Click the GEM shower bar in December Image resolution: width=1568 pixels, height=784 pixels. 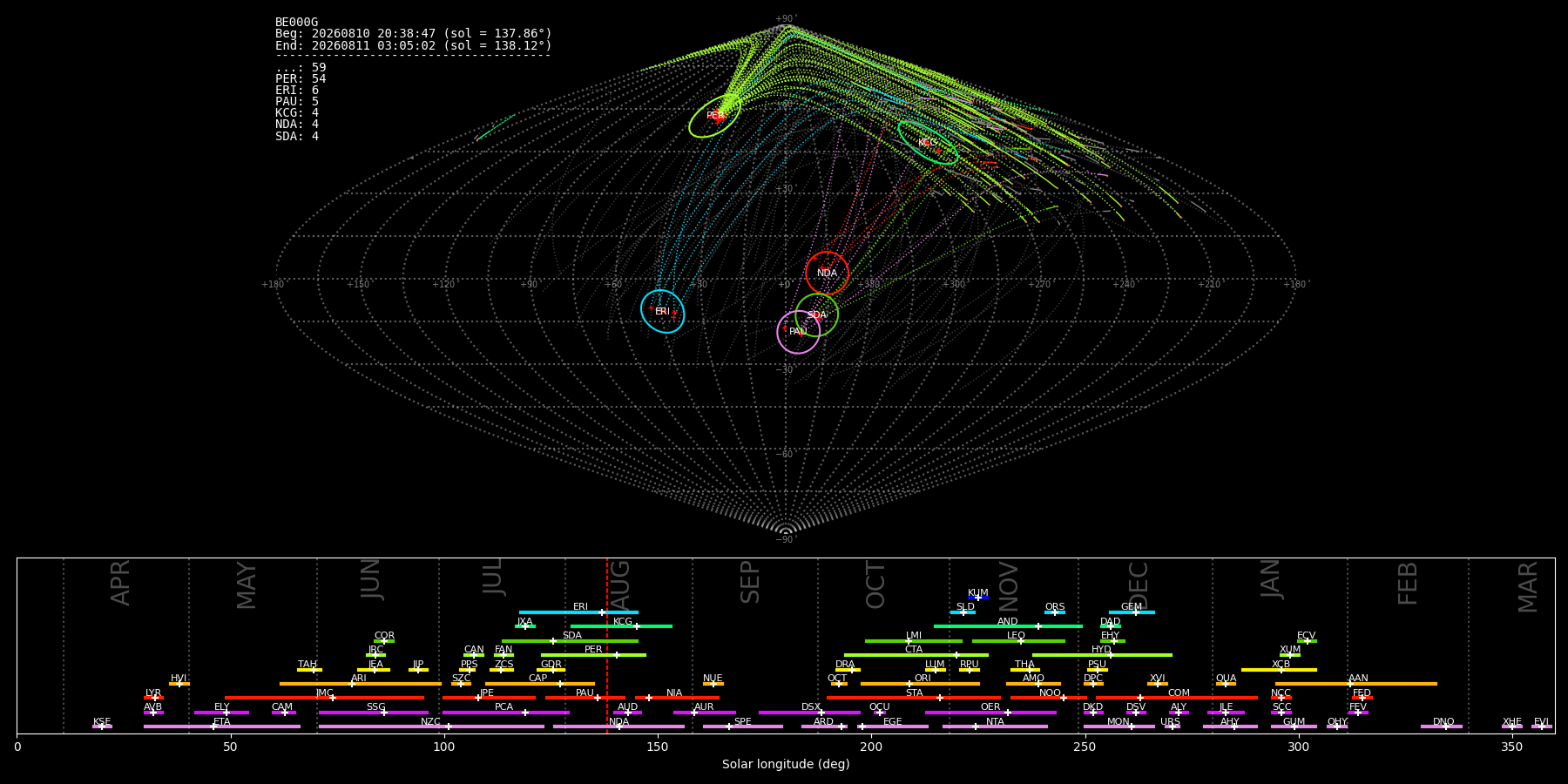(1132, 612)
